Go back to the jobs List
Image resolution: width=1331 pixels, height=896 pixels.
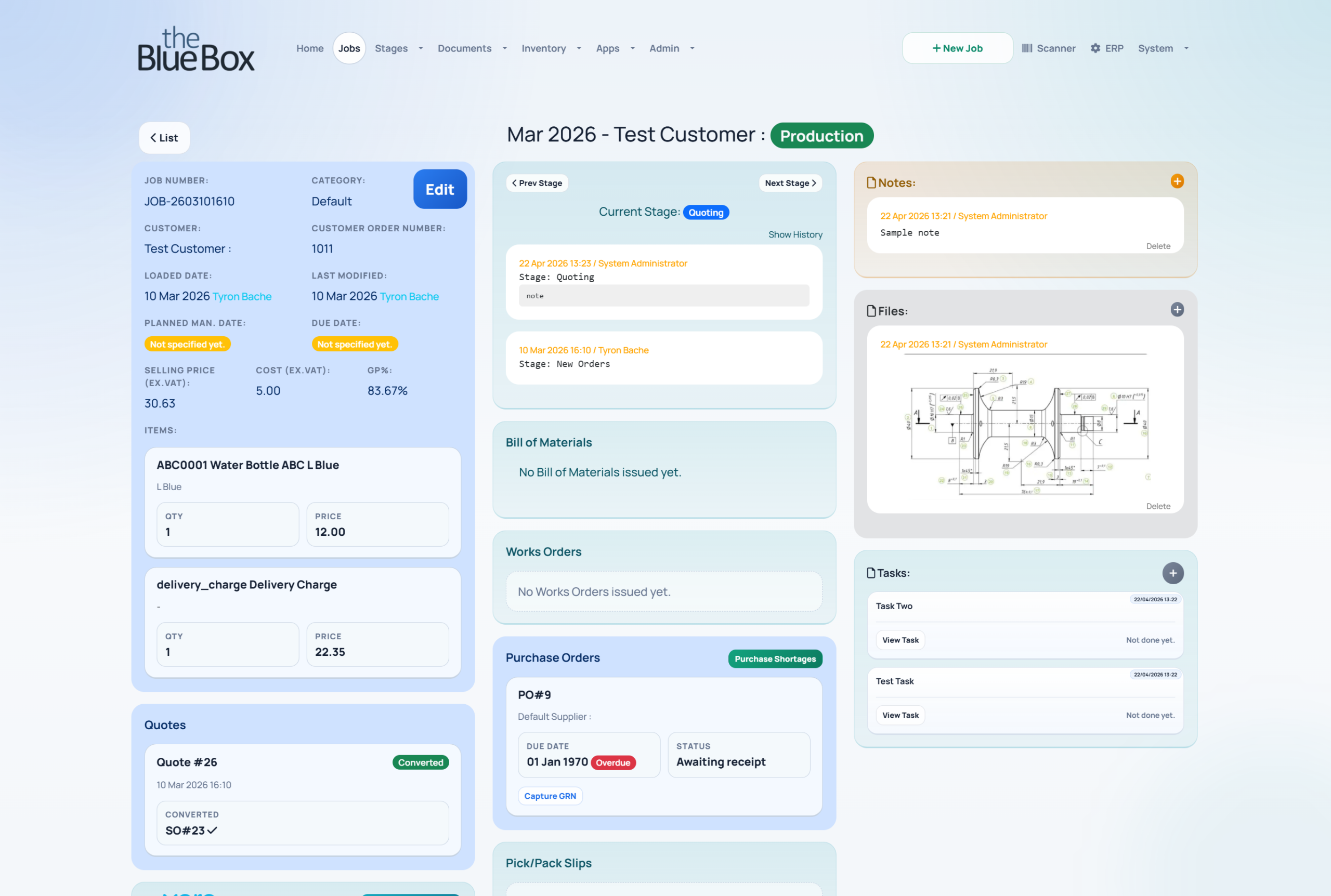tap(164, 138)
